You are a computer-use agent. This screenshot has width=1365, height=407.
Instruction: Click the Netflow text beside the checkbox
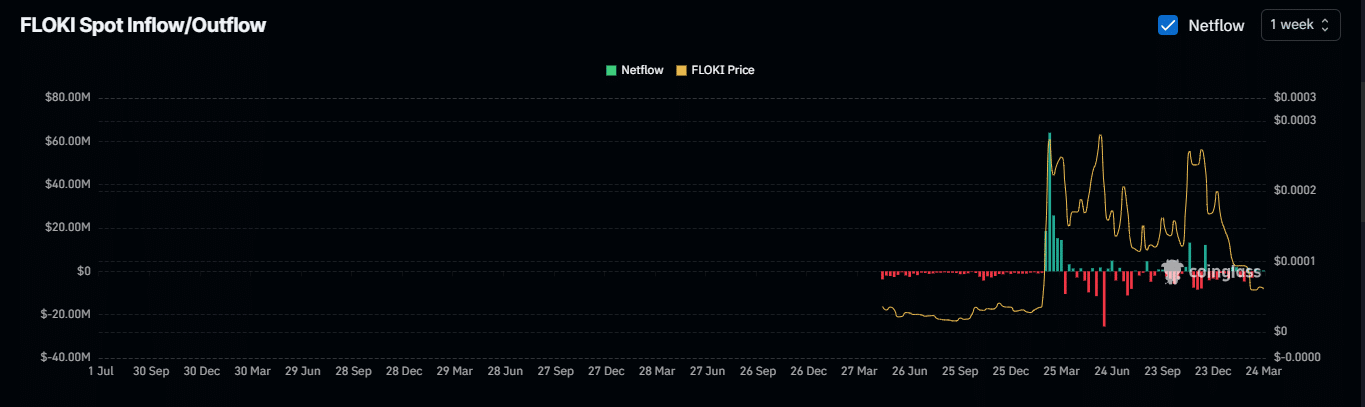1216,26
